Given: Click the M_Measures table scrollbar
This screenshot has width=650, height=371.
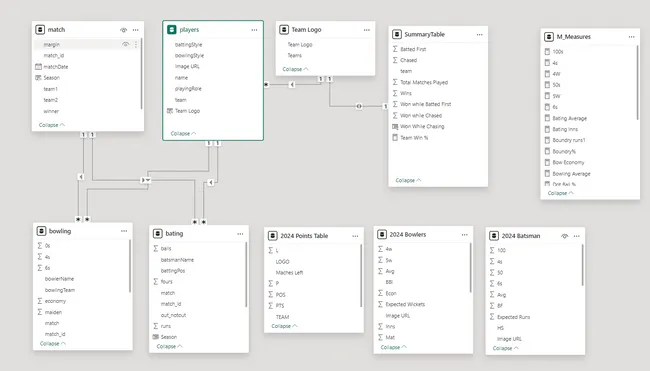Looking at the screenshot, I should click(x=637, y=83).
